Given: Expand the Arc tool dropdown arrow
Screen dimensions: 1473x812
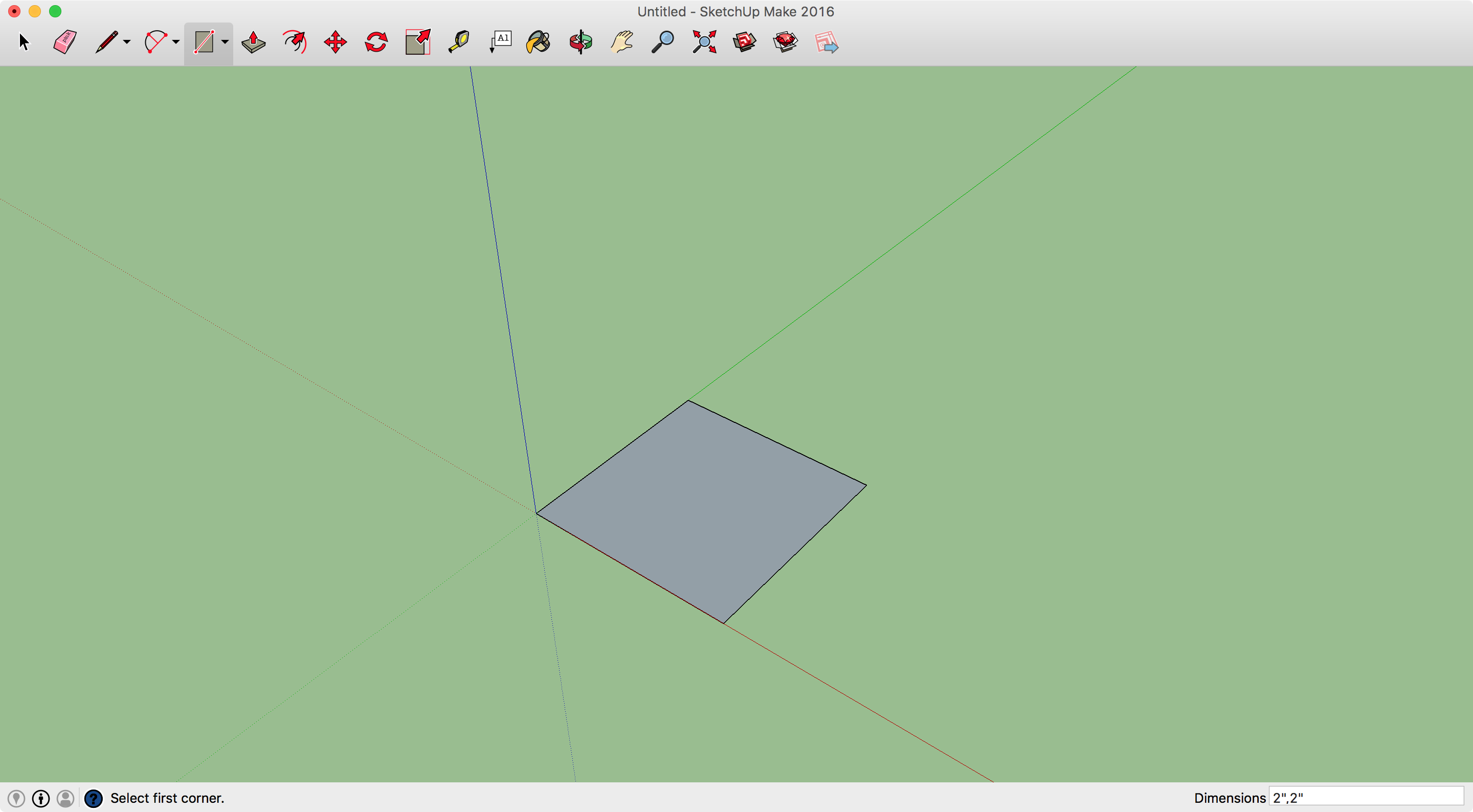Looking at the screenshot, I should pyautogui.click(x=176, y=42).
